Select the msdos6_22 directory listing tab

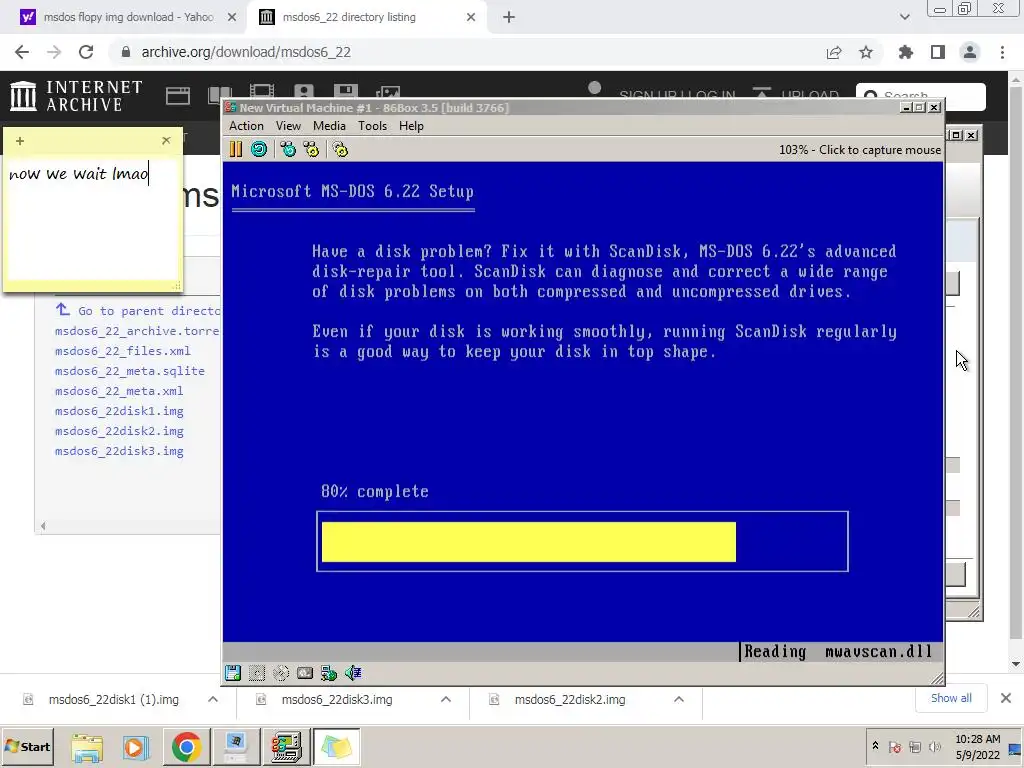click(x=349, y=17)
